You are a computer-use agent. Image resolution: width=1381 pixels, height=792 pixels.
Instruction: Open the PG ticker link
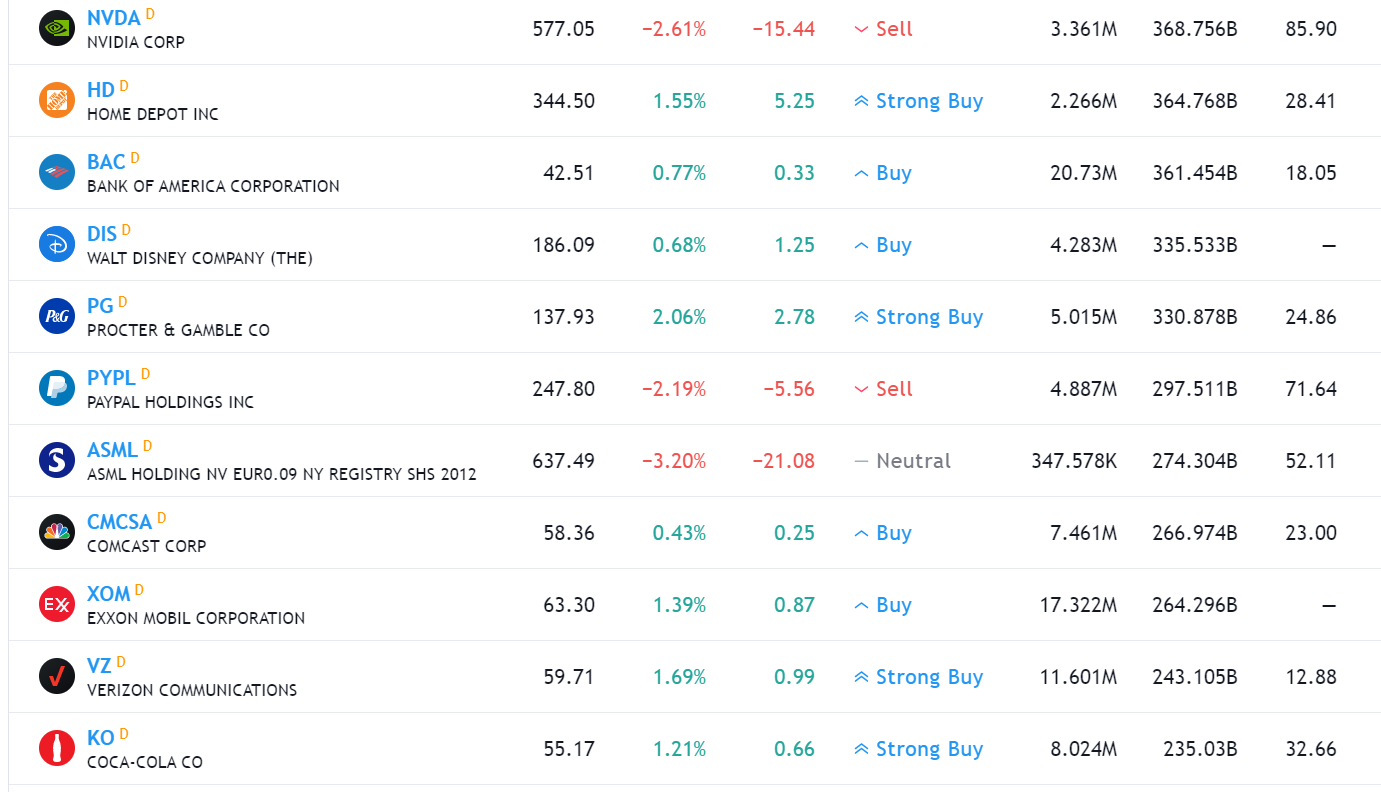coord(100,306)
